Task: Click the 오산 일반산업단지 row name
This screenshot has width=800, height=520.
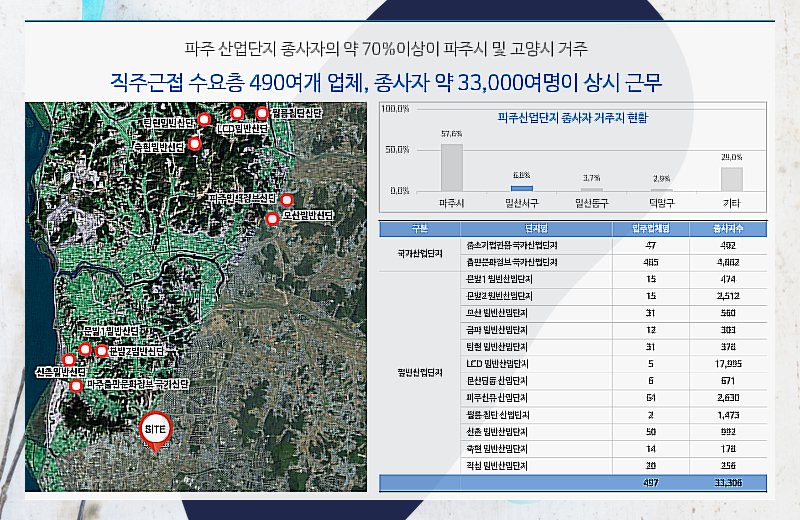Action: coord(496,313)
